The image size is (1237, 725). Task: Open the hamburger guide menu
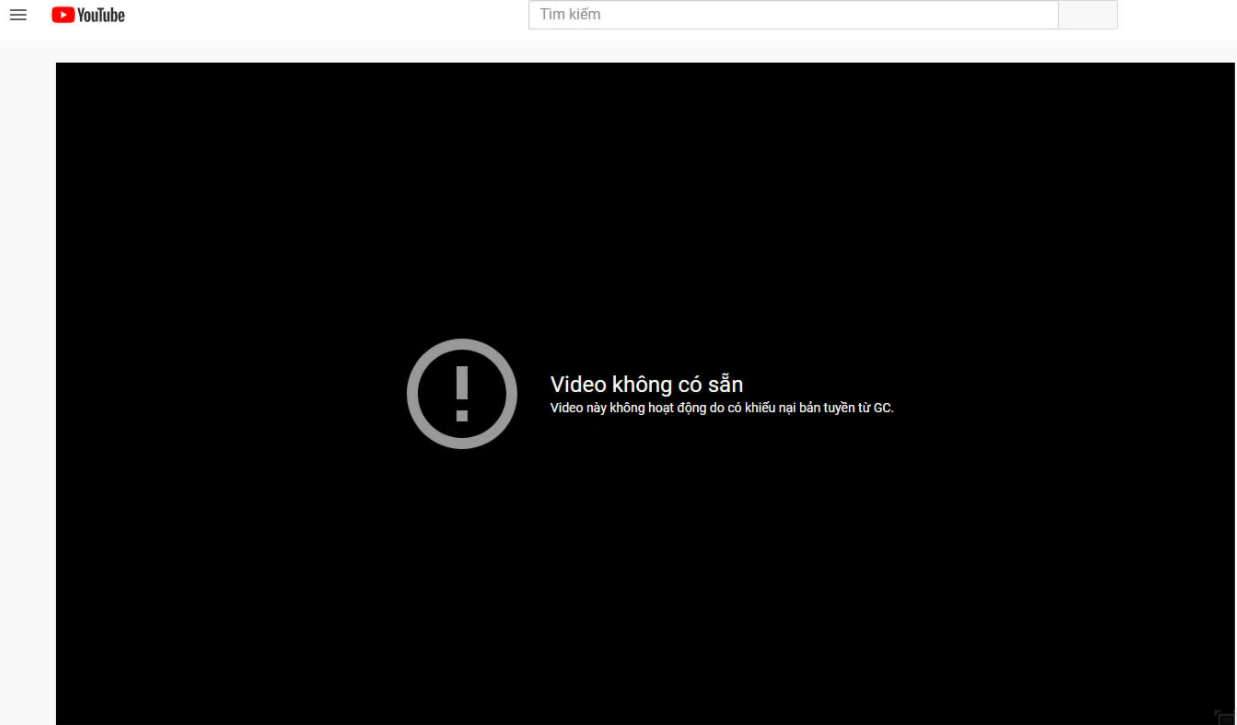[x=18, y=15]
